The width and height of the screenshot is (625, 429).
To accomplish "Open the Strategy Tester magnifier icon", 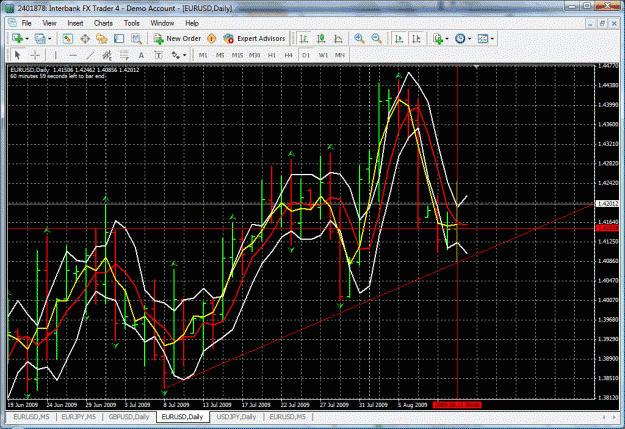I will pyautogui.click(x=136, y=39).
